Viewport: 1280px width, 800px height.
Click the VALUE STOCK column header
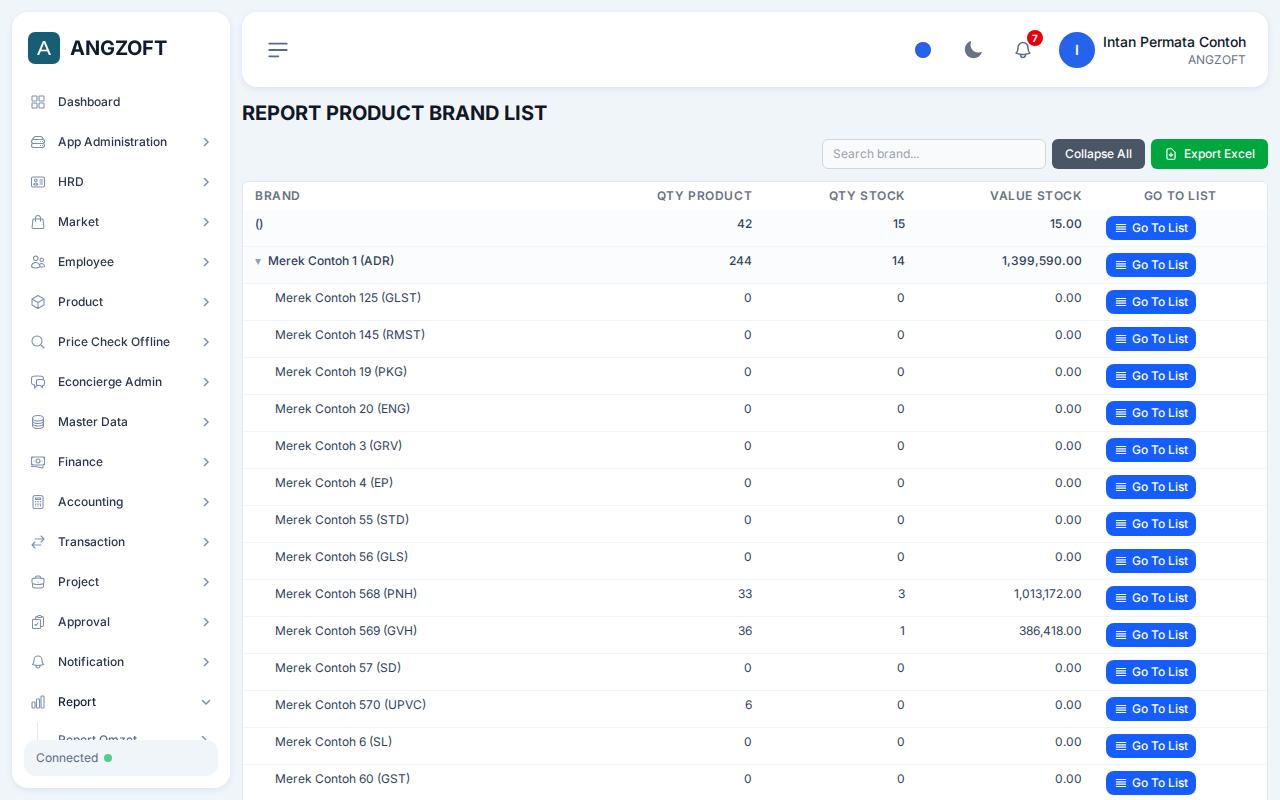[1036, 196]
